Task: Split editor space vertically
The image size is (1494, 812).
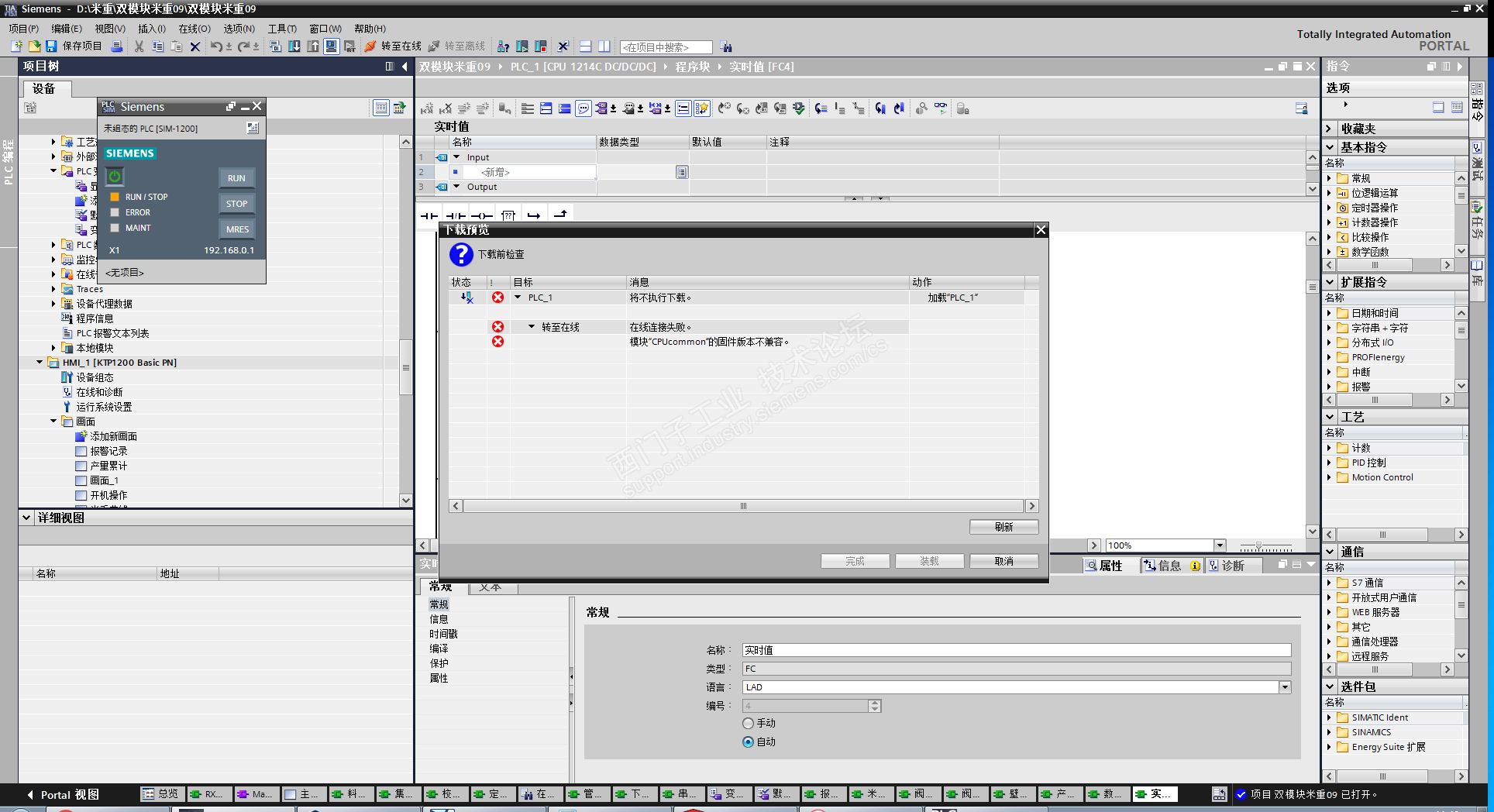Action: coord(604,46)
